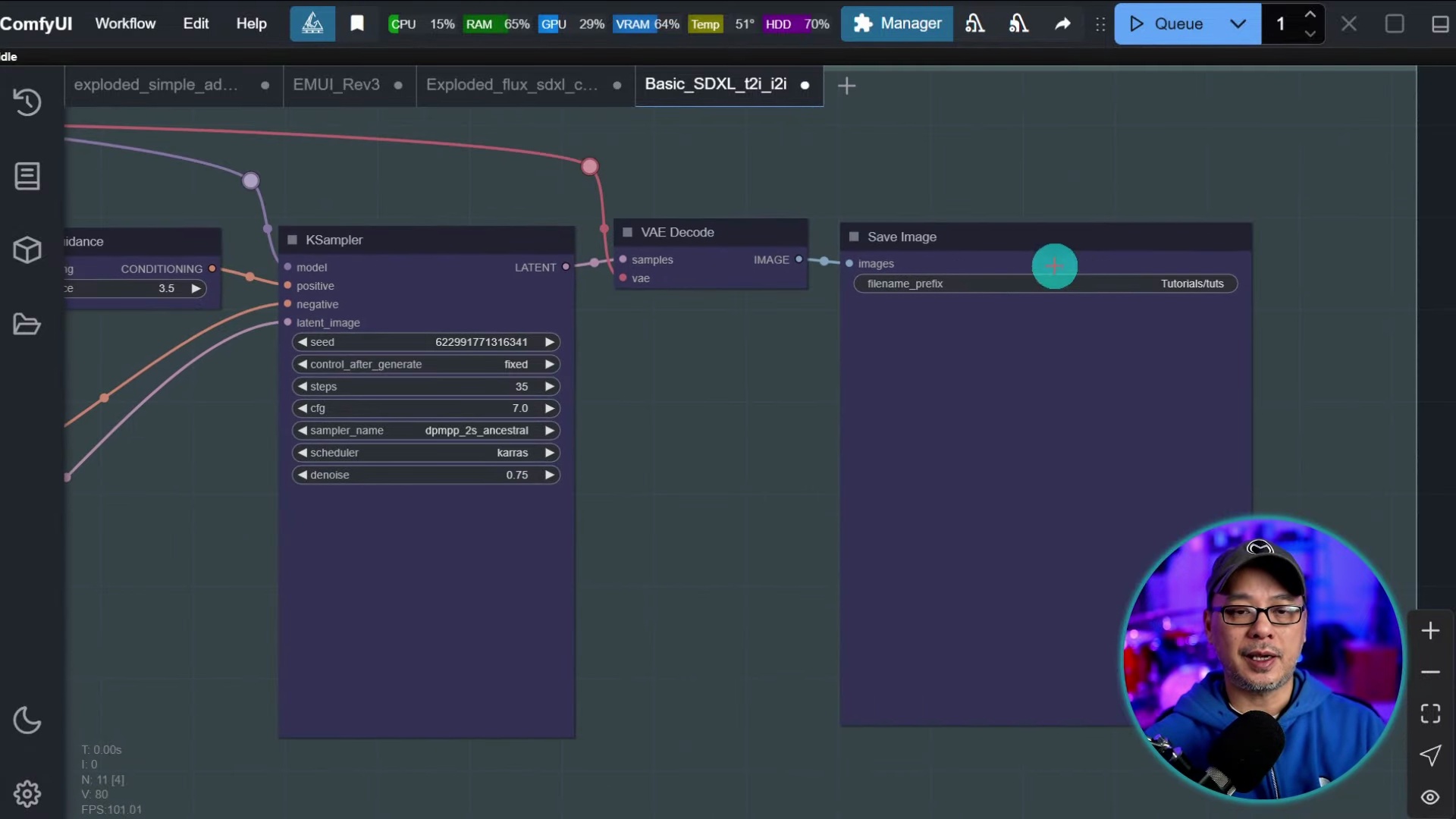
Task: Decrease steps with left arrow
Action: point(303,386)
